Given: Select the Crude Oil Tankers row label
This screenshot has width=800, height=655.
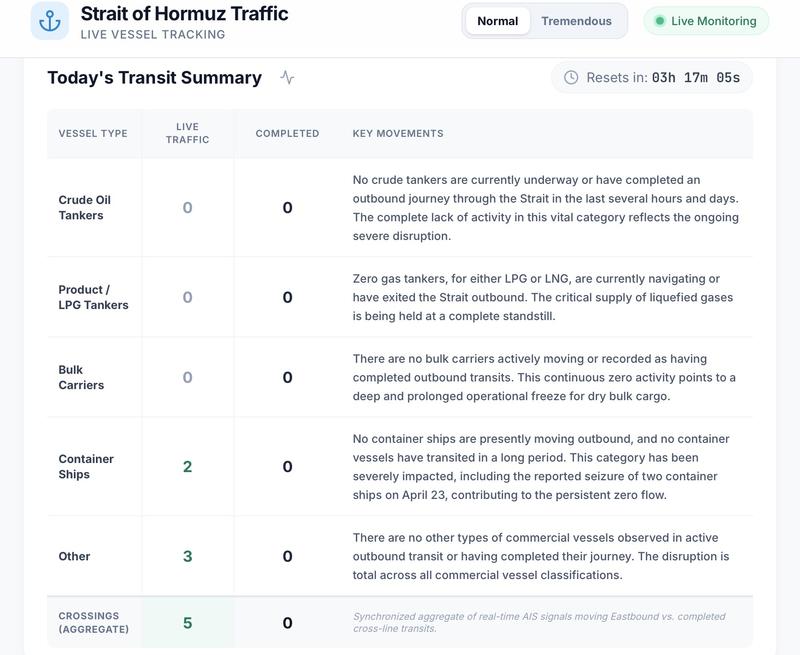Looking at the screenshot, I should pyautogui.click(x=85, y=208).
